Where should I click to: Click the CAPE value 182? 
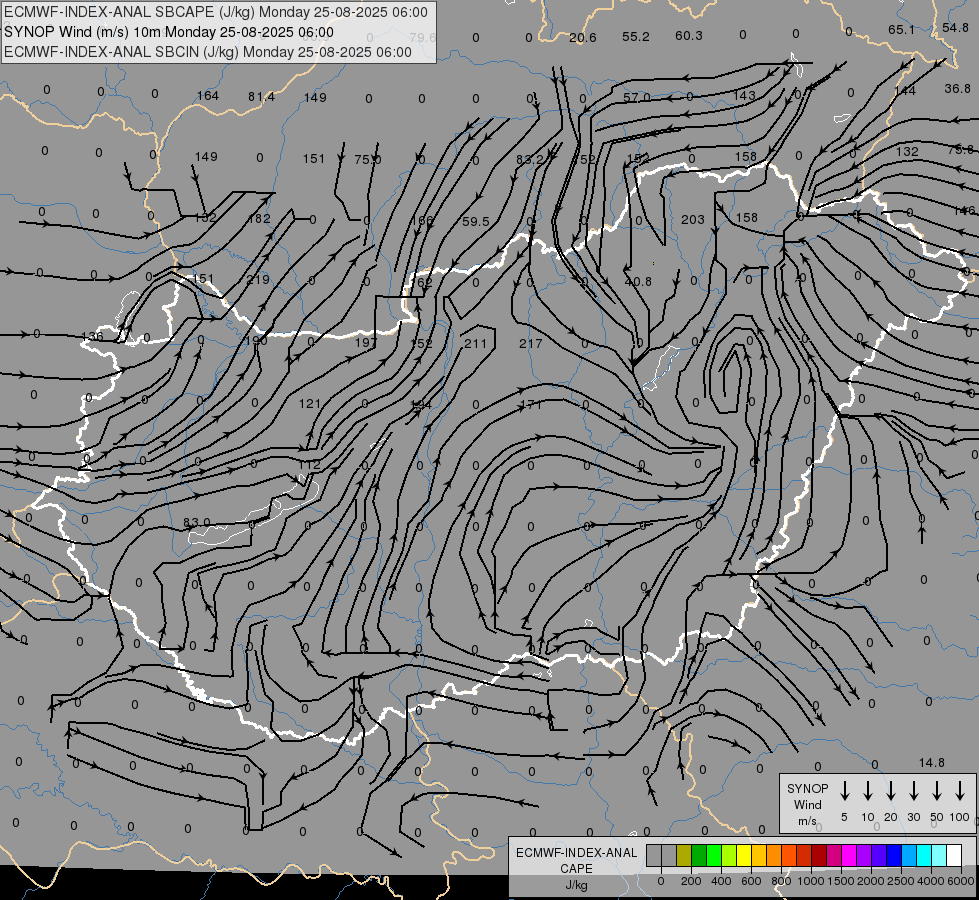[x=258, y=219]
